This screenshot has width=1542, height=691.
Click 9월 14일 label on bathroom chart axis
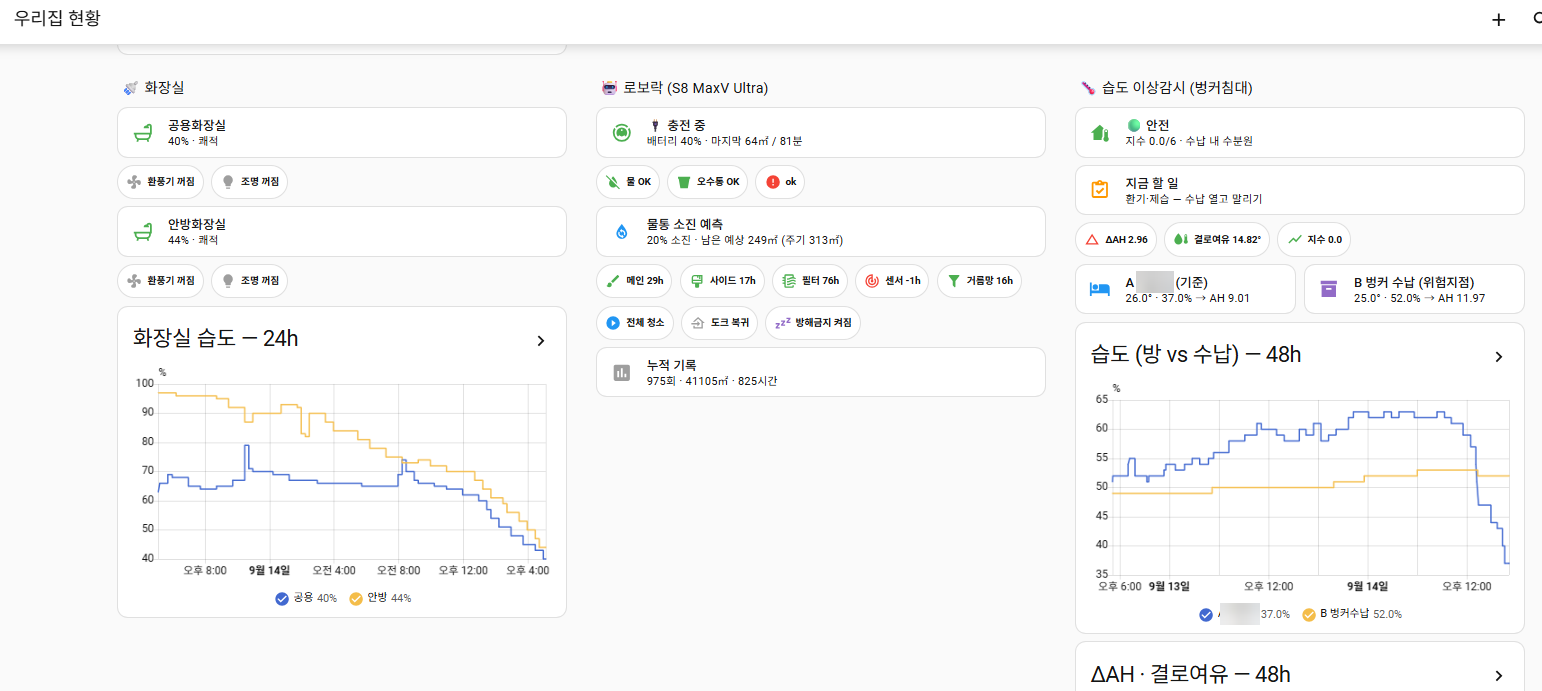click(269, 570)
